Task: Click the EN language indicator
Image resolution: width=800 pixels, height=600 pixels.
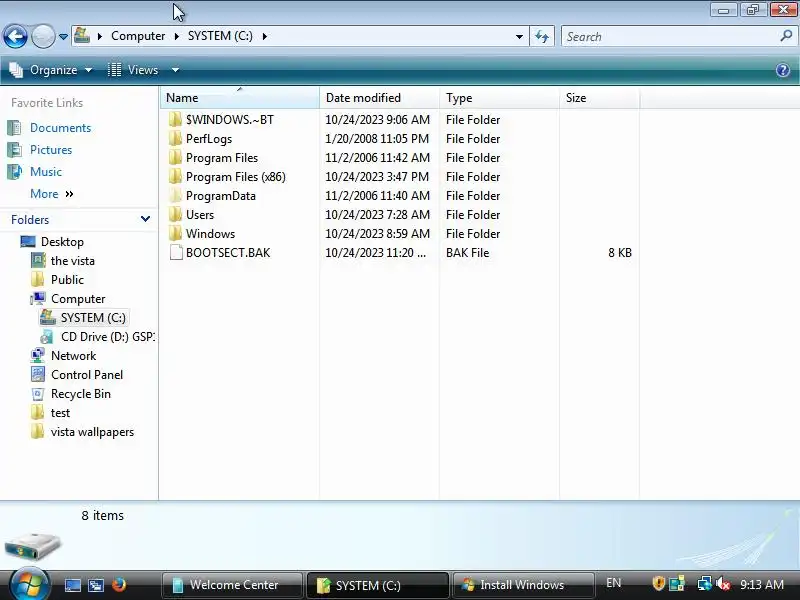Action: coord(613,583)
